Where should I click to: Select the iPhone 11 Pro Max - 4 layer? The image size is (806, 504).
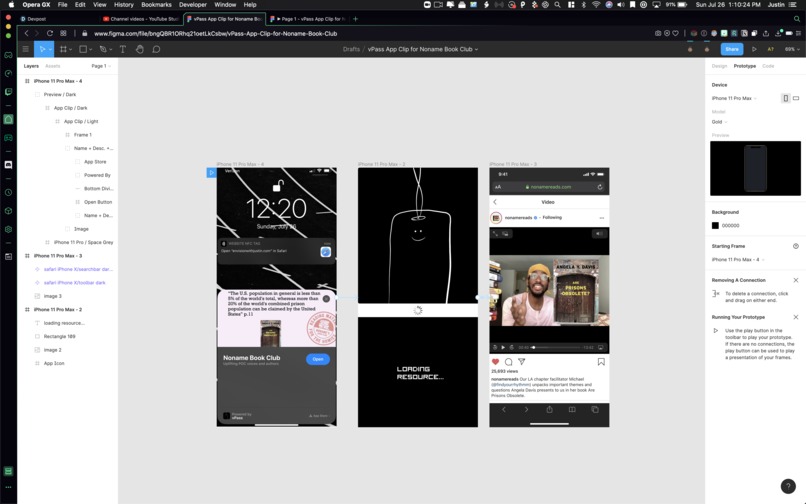click(x=58, y=81)
